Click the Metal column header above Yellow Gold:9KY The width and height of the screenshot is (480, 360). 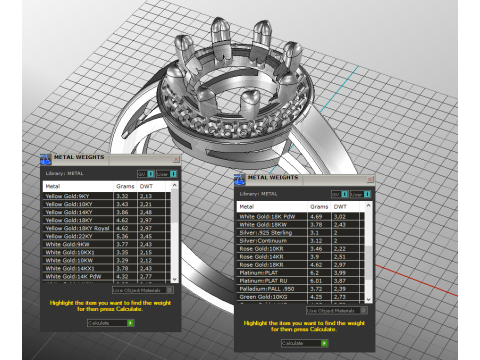coord(78,186)
